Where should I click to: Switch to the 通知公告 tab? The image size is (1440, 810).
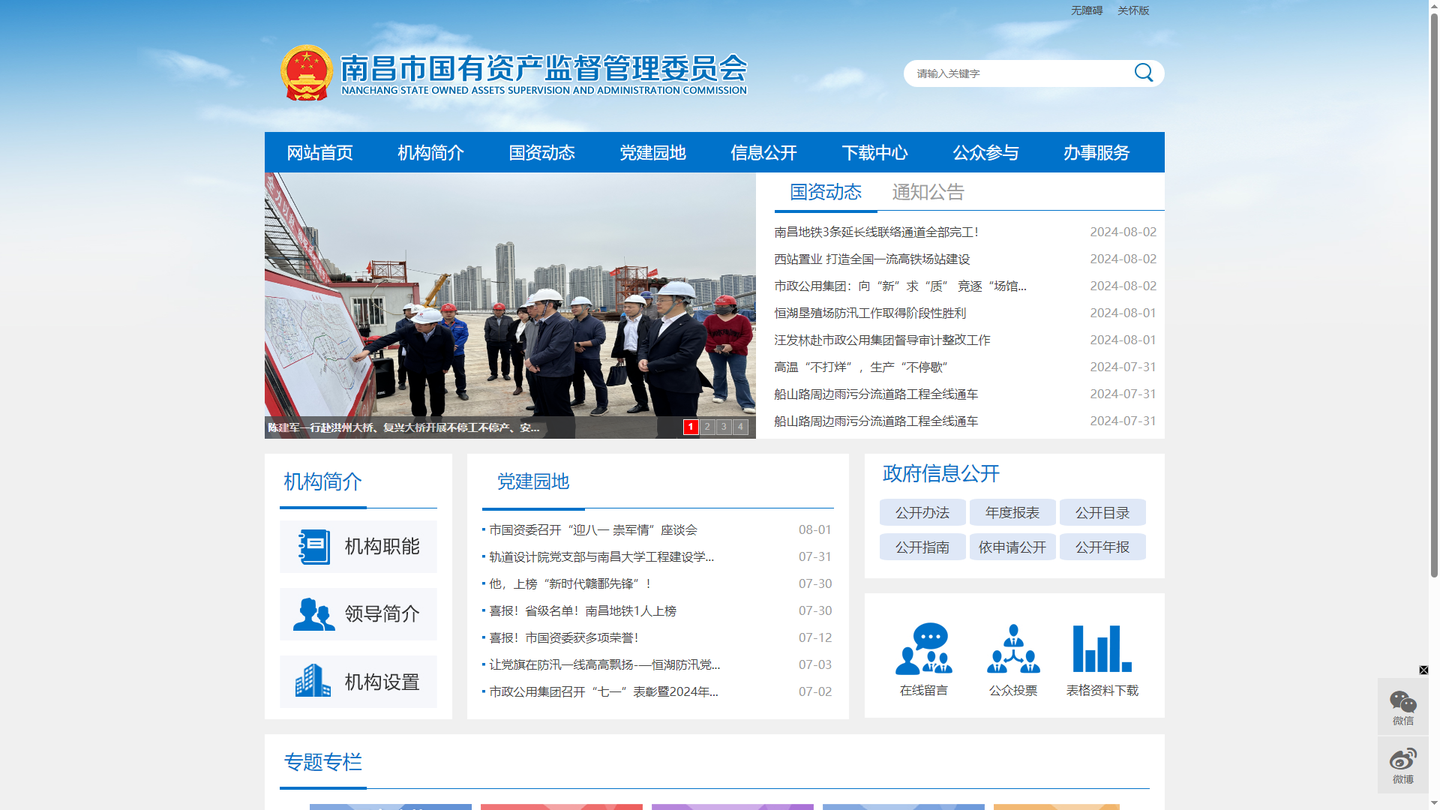point(928,192)
